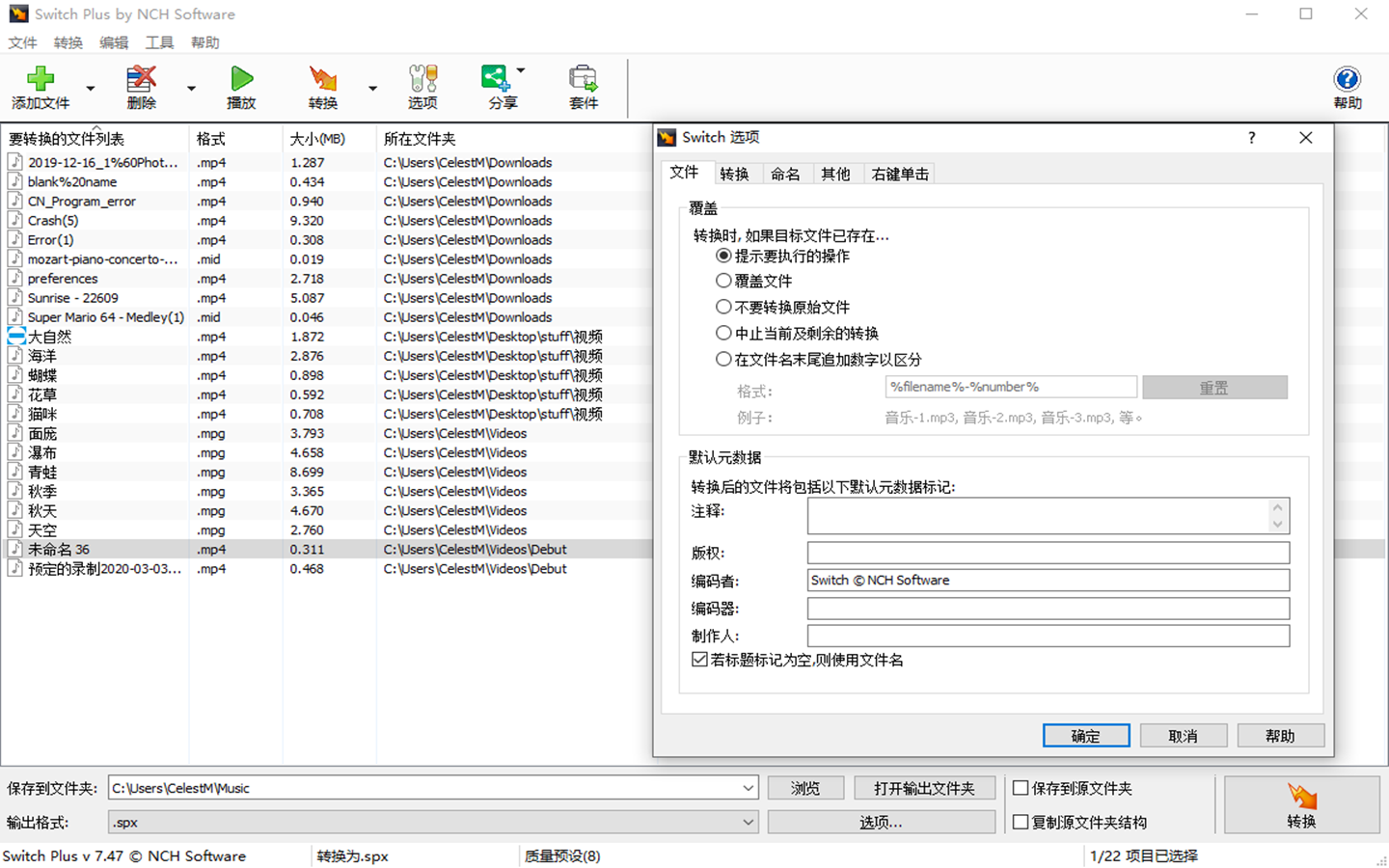Screen dimensions: 1389x868
Task: Click the 打开输出文件夹 button
Action: [x=924, y=788]
